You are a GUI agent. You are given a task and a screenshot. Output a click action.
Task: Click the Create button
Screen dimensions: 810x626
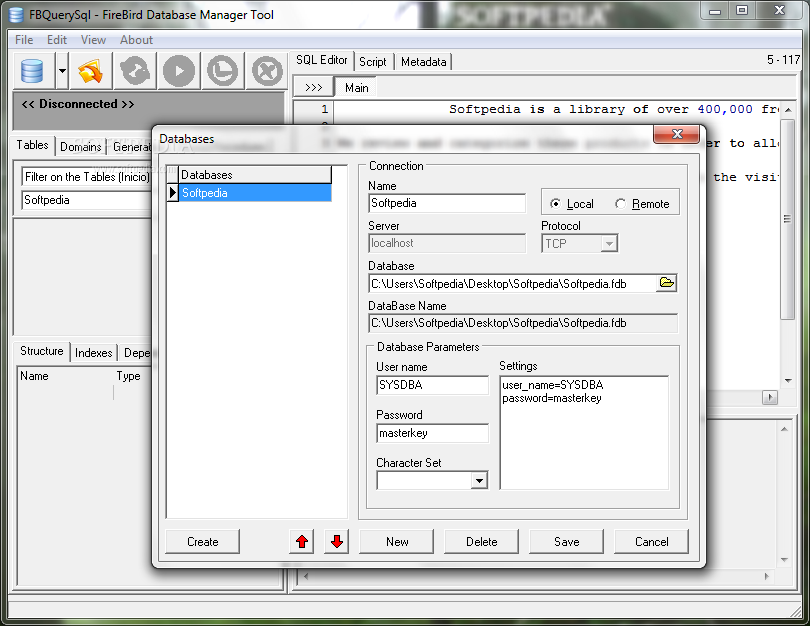[x=202, y=542]
